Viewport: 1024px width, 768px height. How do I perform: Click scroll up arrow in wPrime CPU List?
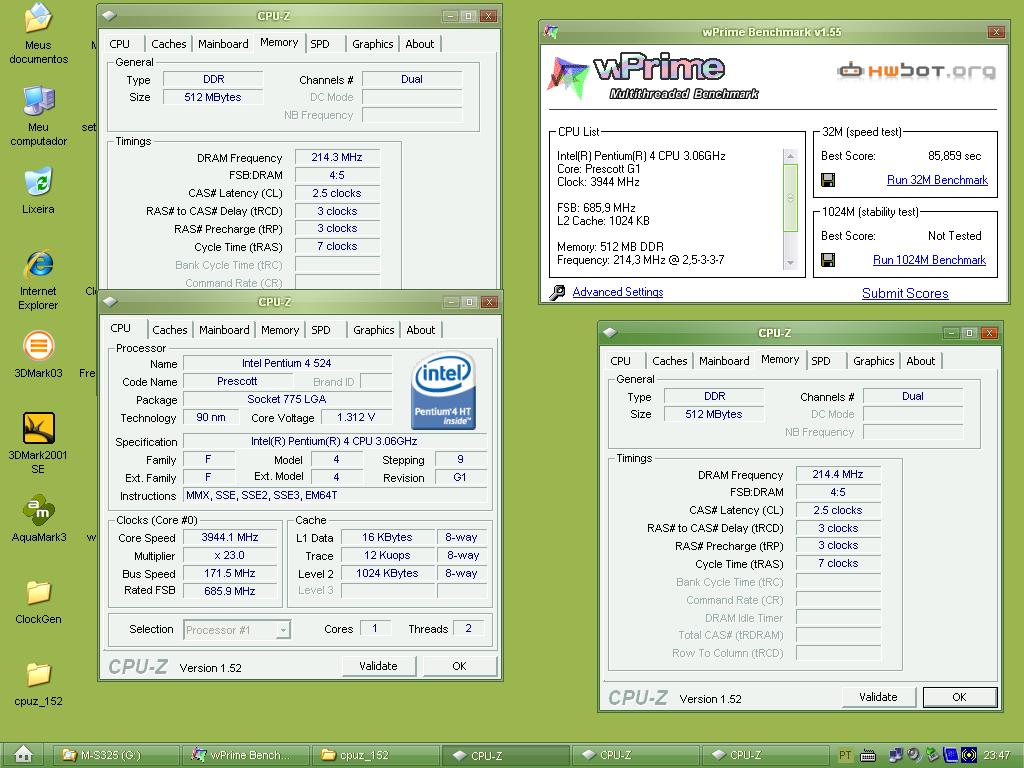(x=790, y=156)
